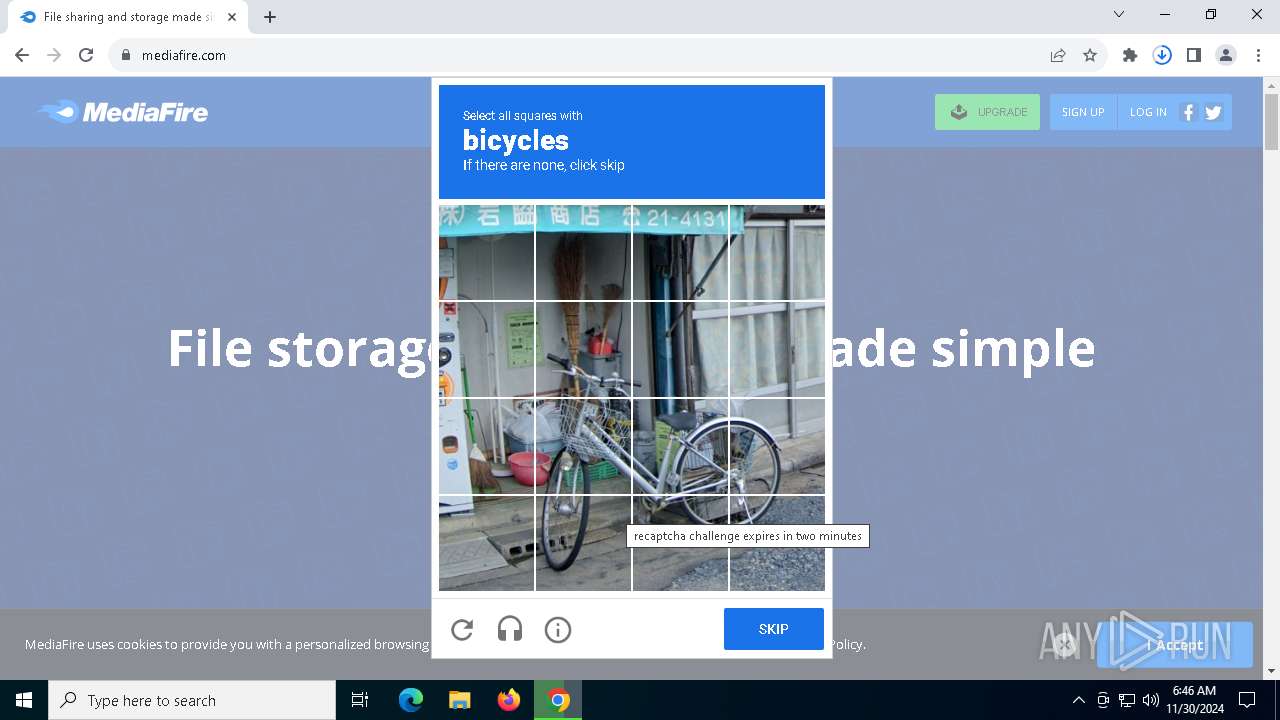
Task: Log in with Facebook icon
Action: (x=1189, y=112)
